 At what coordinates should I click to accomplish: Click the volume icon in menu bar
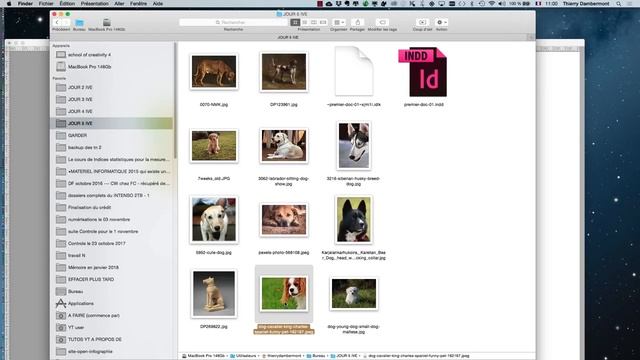[x=502, y=4]
